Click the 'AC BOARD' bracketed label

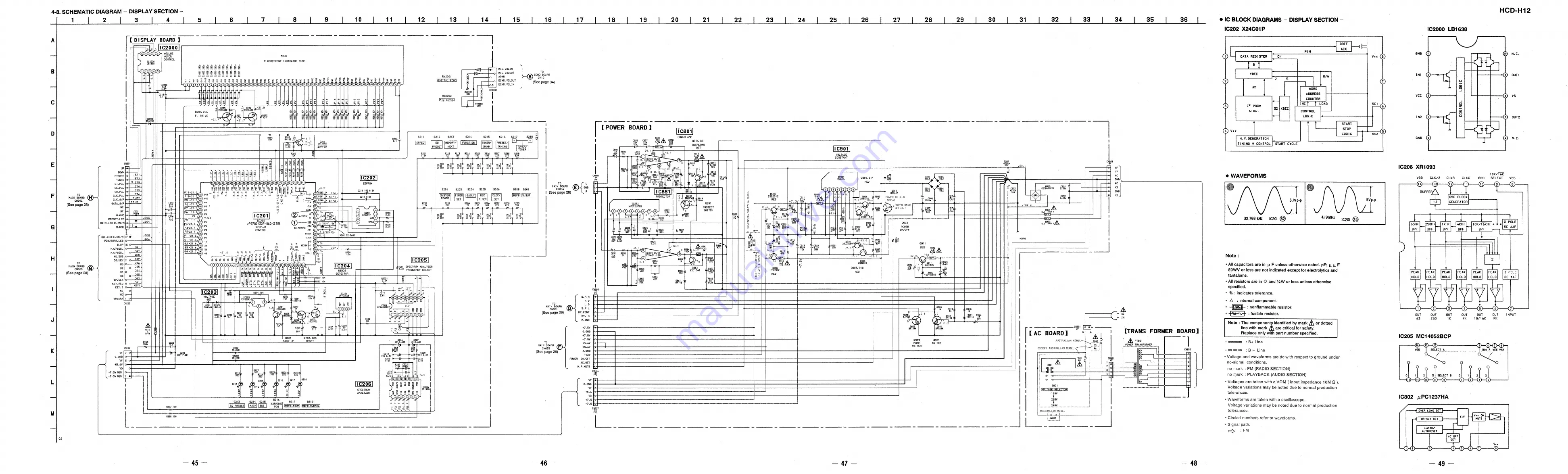click(1048, 333)
